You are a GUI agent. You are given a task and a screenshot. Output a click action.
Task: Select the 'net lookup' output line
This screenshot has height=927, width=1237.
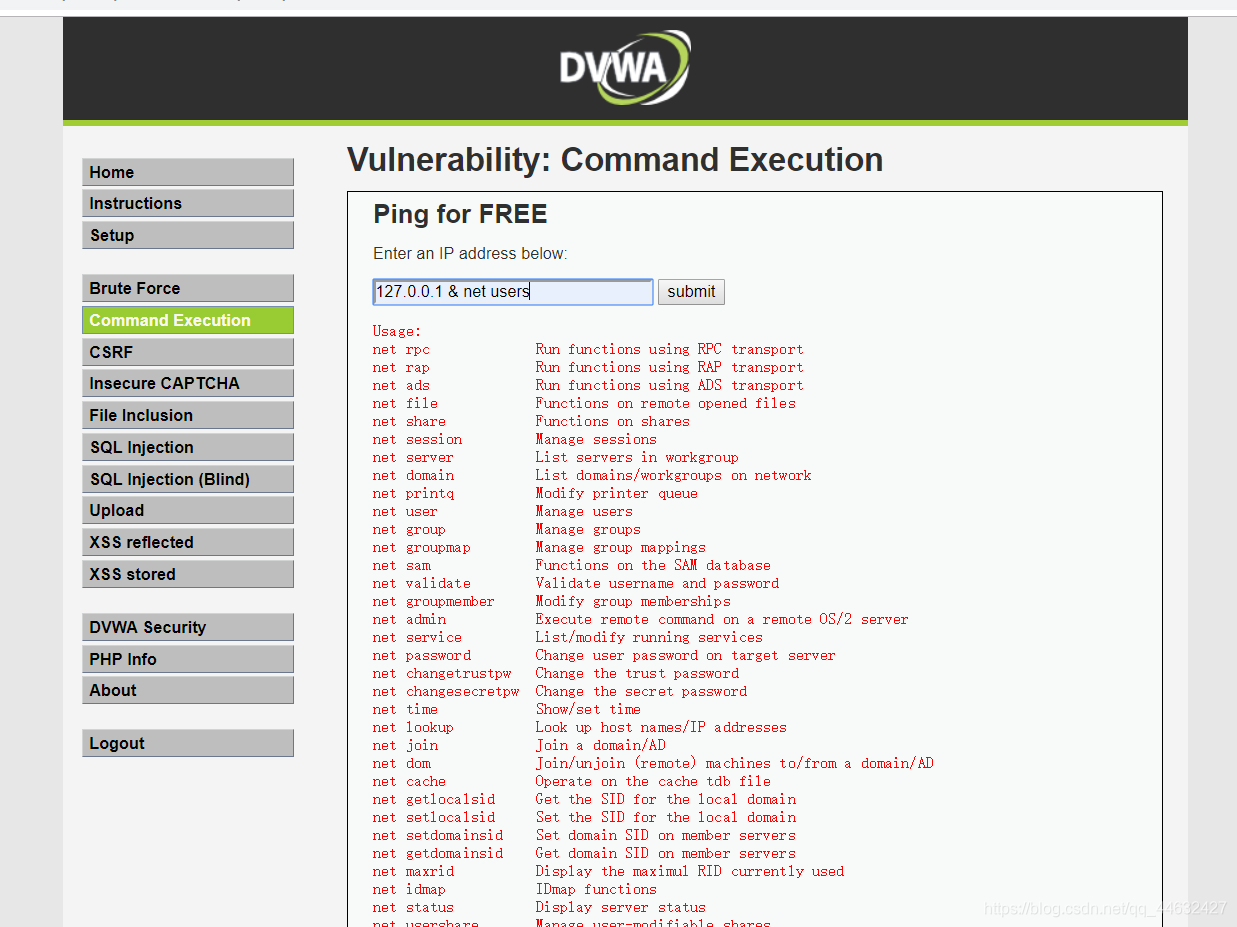[x=580, y=727]
